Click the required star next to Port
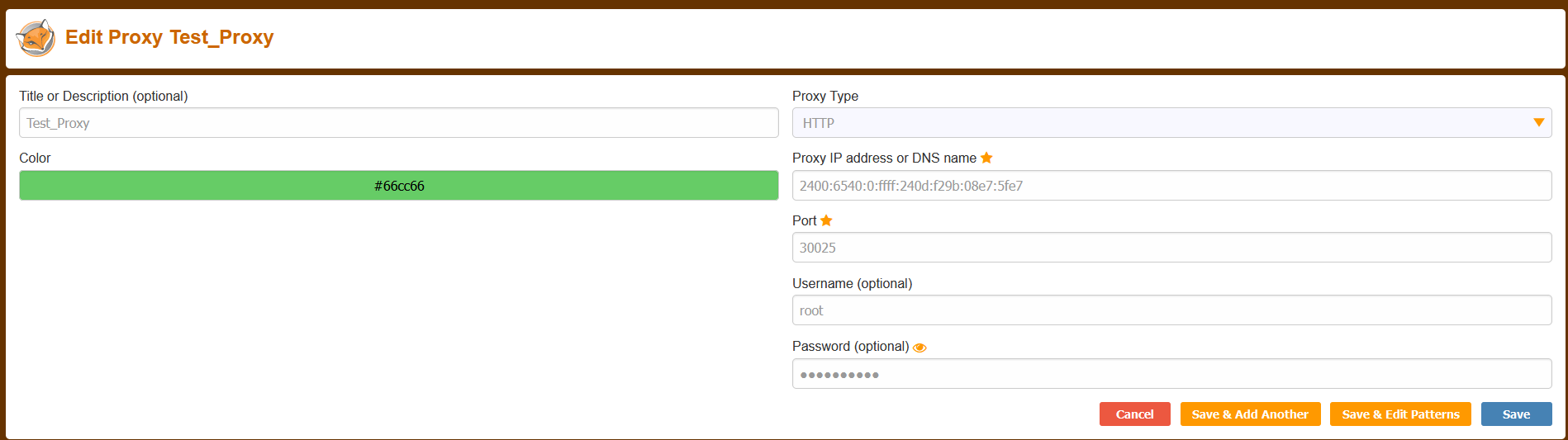This screenshot has width=1568, height=440. pyautogui.click(x=826, y=220)
